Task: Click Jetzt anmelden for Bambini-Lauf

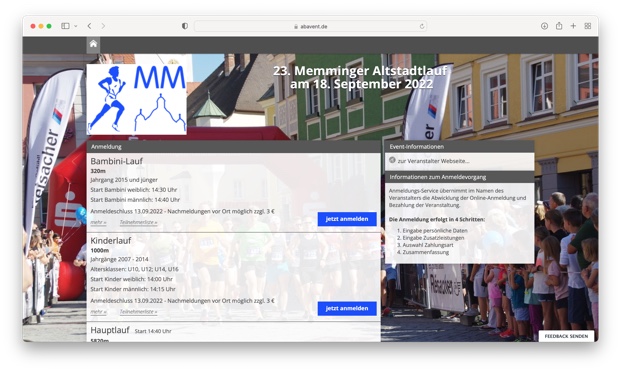Action: tap(347, 219)
